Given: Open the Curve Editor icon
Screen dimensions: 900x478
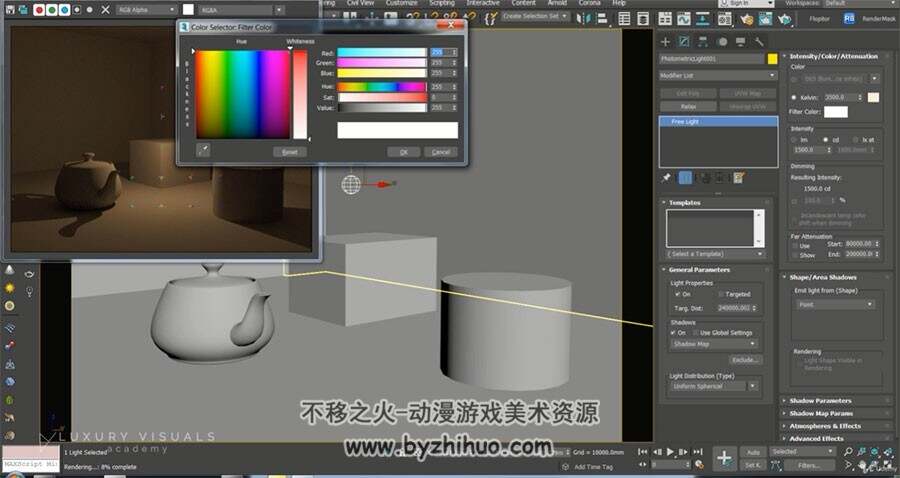Looking at the screenshot, I should (684, 18).
